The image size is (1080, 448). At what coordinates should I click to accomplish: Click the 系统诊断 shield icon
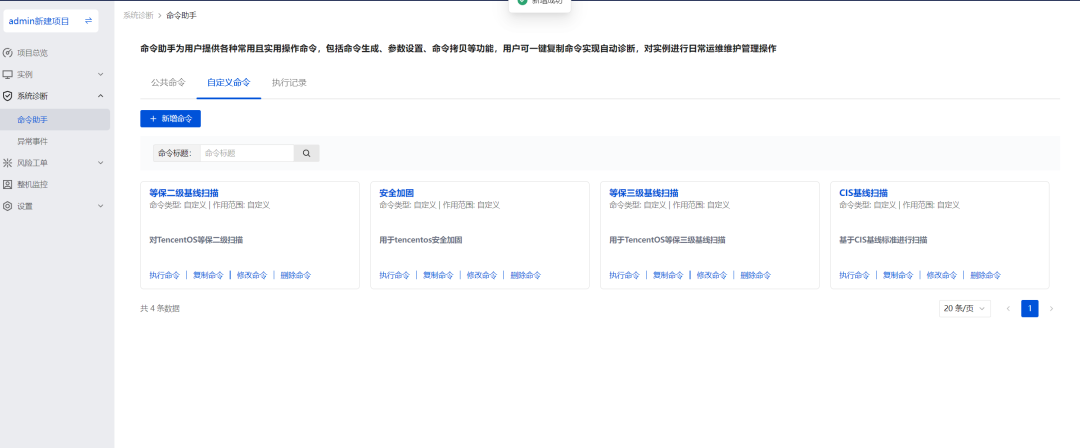tap(8, 96)
